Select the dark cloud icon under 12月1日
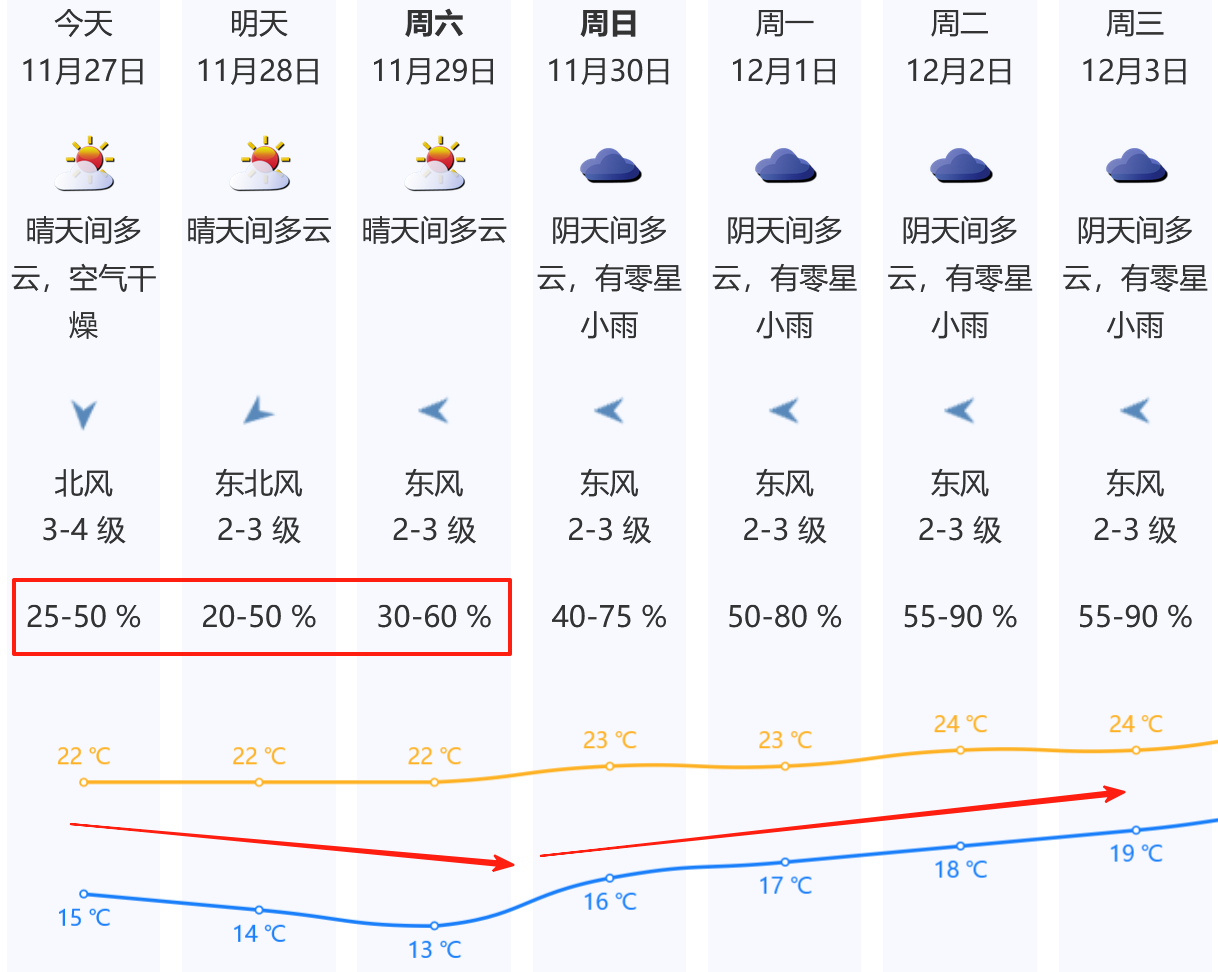 tap(785, 165)
